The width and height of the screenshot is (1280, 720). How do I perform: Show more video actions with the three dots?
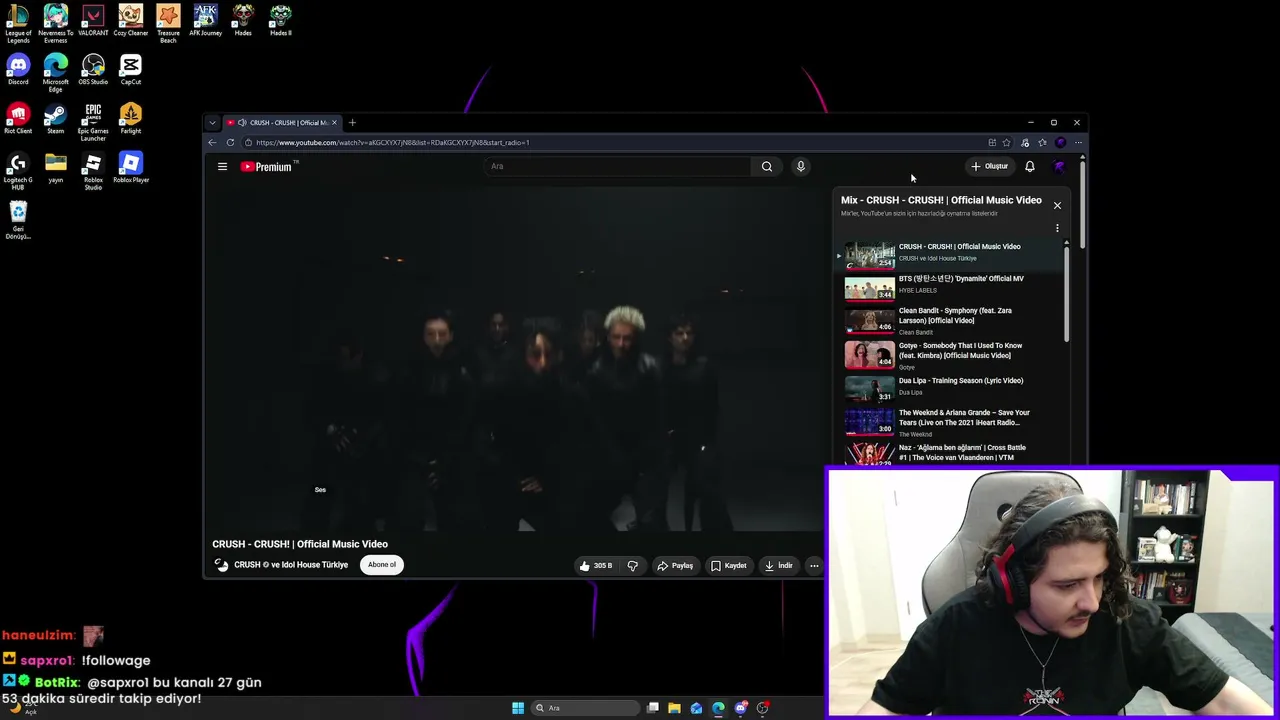814,566
